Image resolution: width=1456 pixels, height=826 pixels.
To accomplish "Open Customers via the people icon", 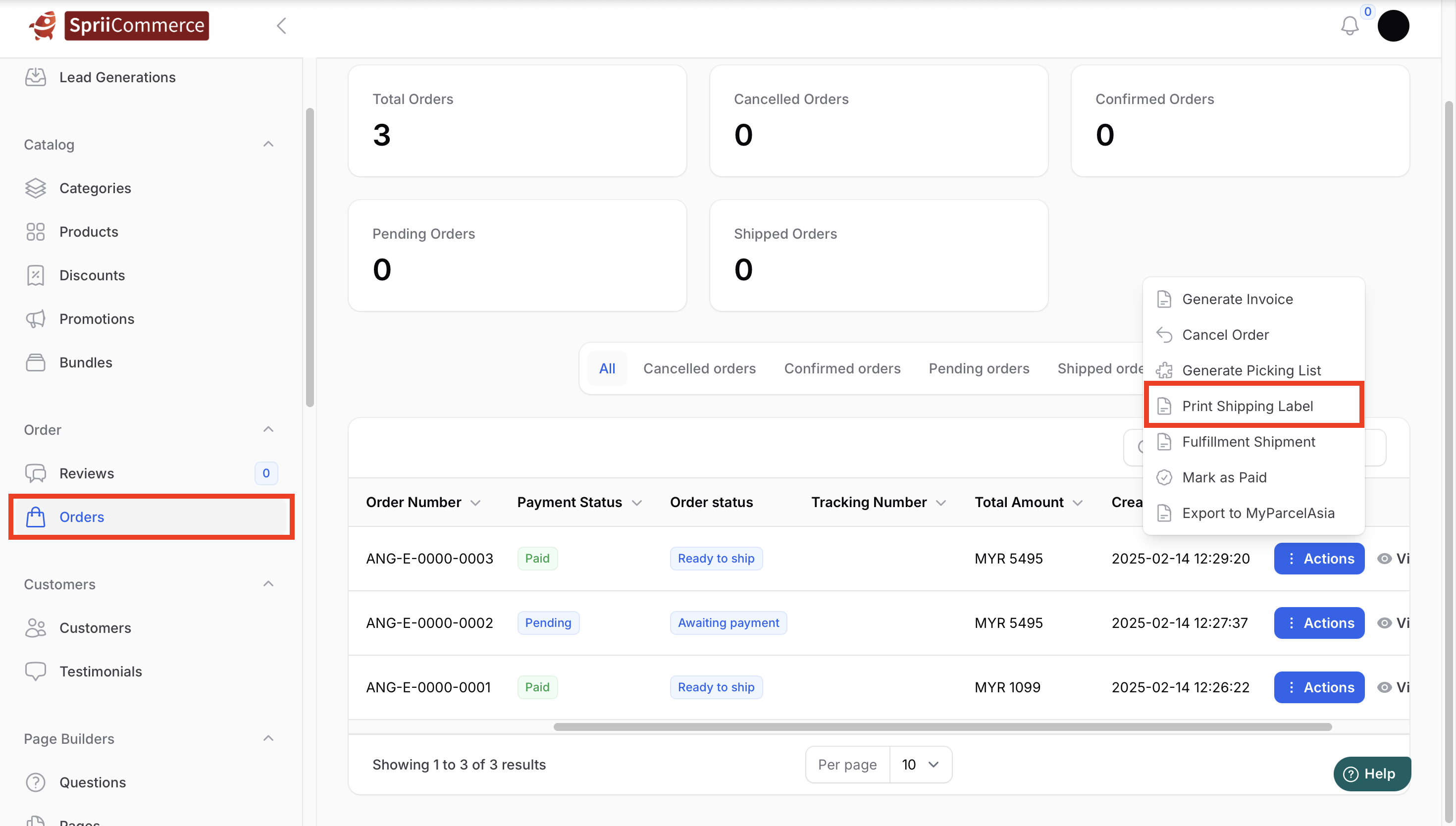I will point(35,628).
